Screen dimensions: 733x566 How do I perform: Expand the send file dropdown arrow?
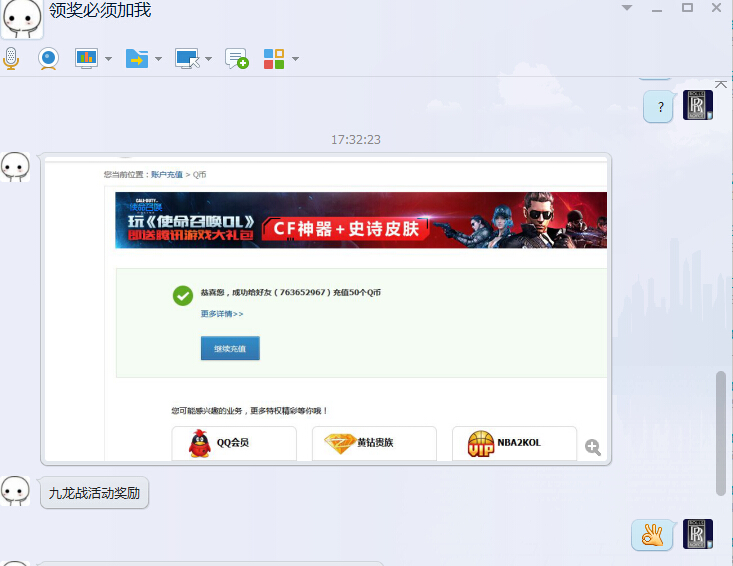point(158,59)
